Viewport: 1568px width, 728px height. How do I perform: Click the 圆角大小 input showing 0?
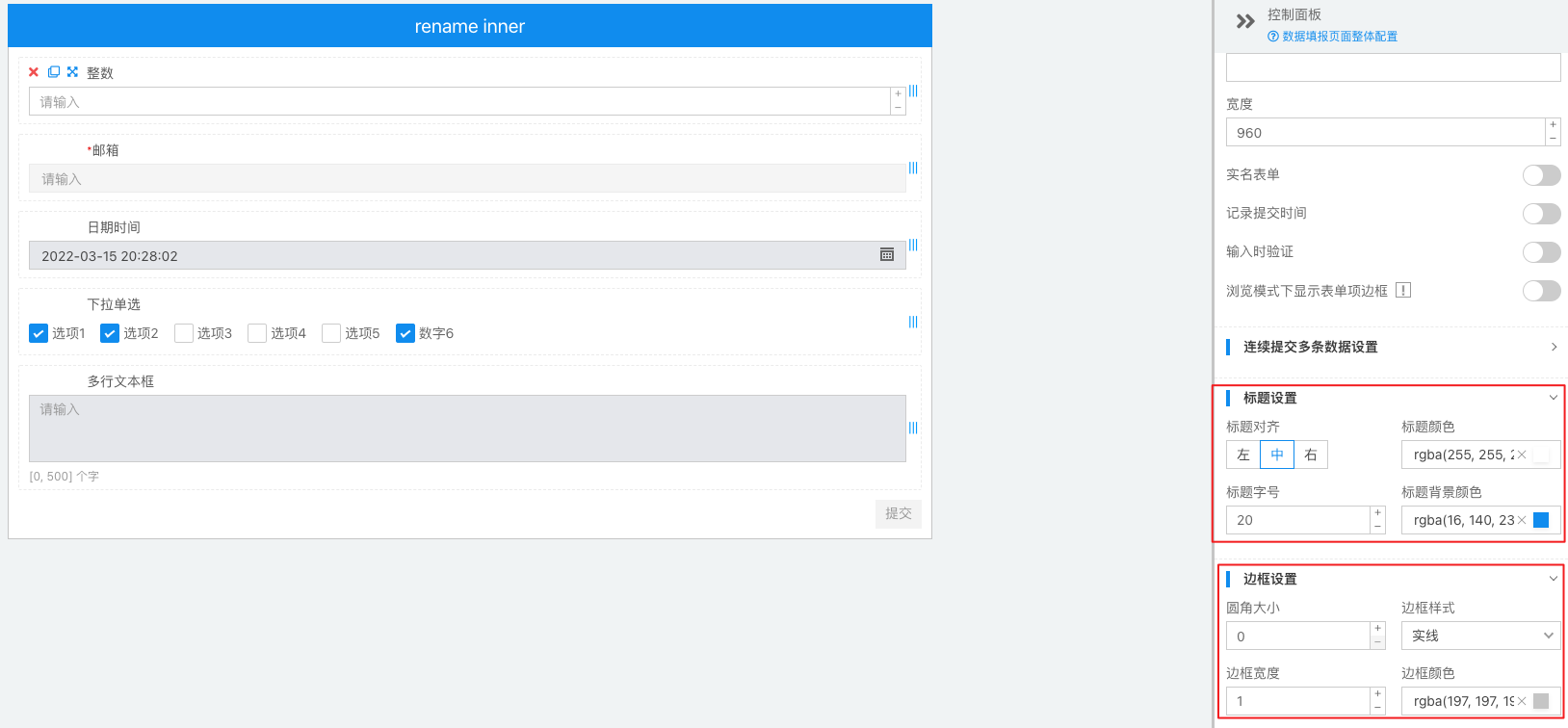coord(1298,636)
